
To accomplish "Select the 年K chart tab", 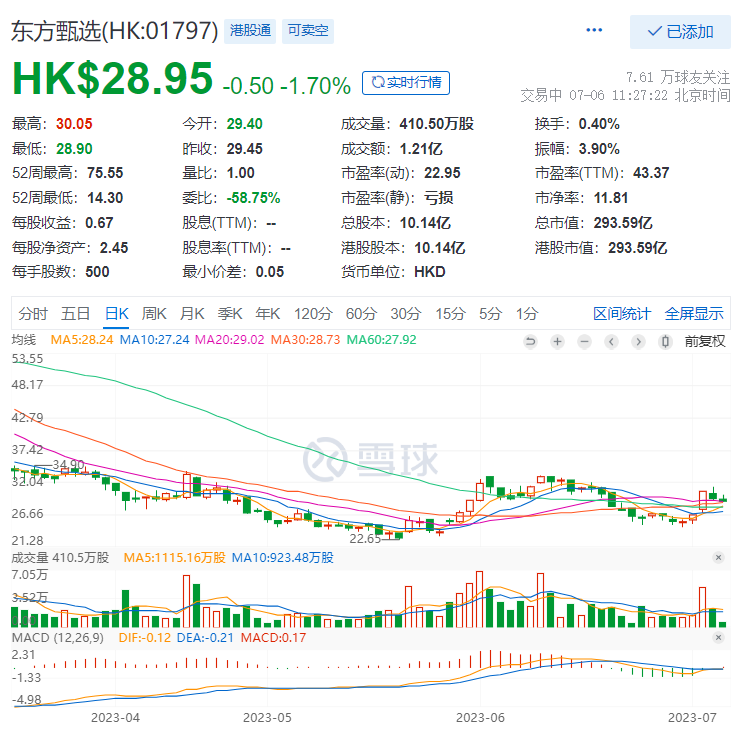I will pyautogui.click(x=268, y=314).
